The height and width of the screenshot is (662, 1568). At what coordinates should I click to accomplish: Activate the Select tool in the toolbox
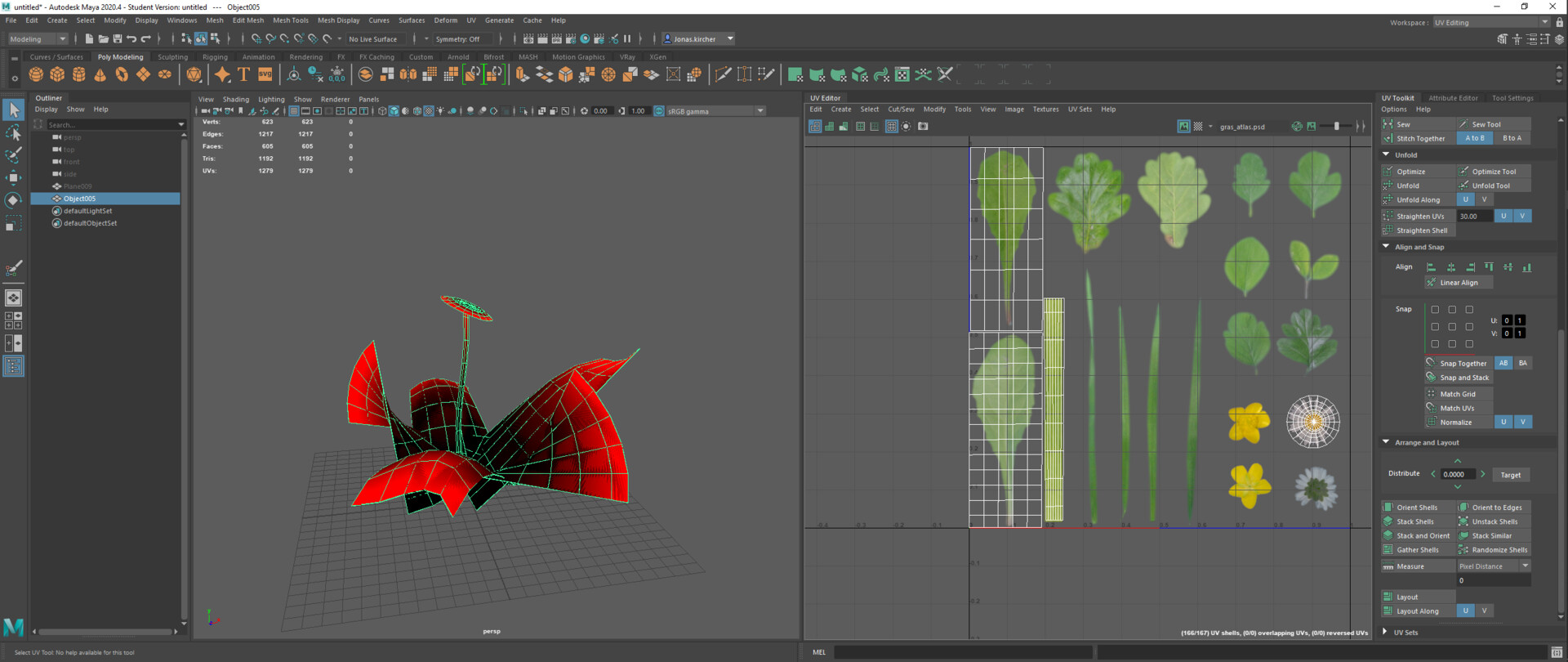(13, 110)
